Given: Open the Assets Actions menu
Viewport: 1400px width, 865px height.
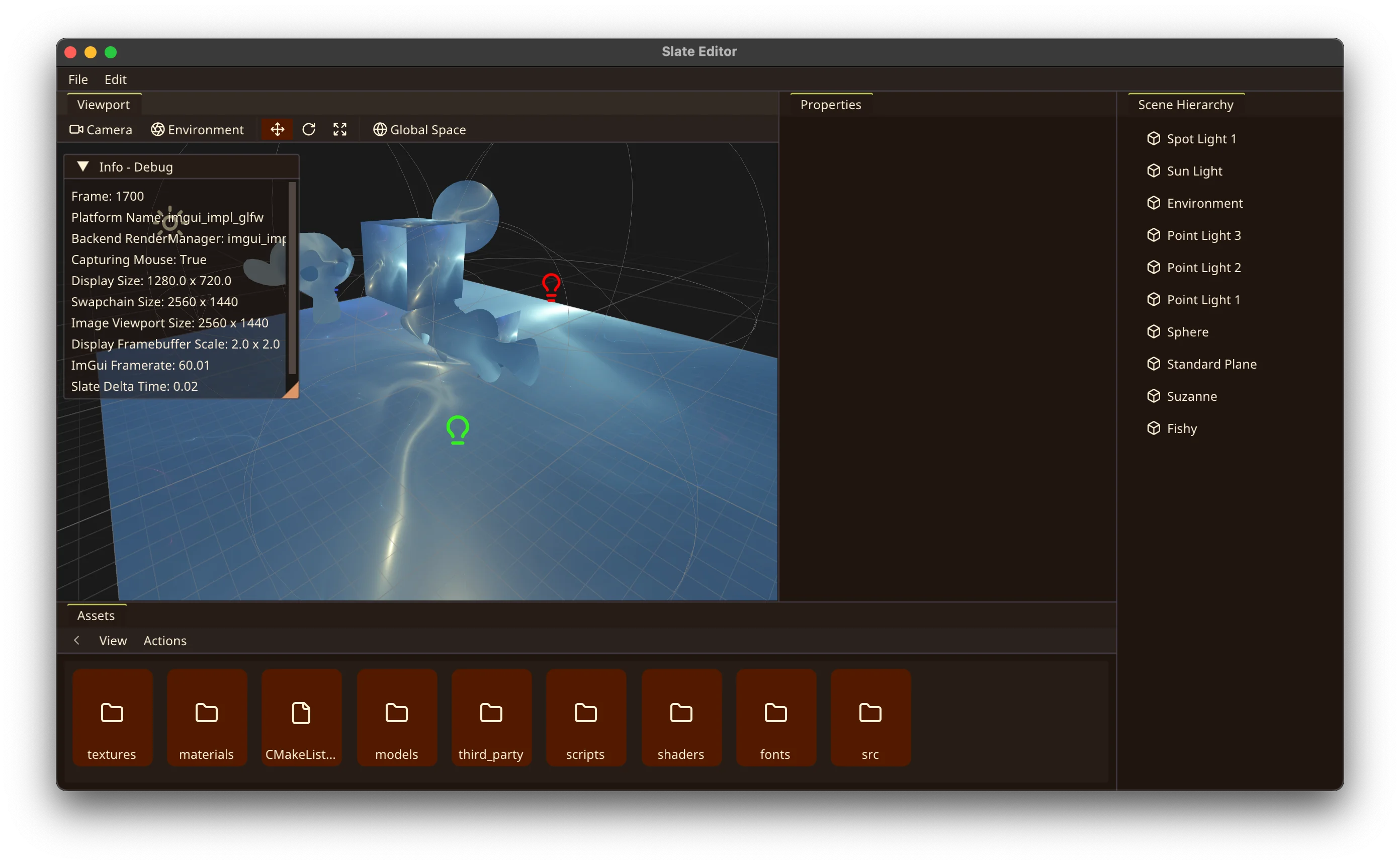Looking at the screenshot, I should tap(165, 641).
